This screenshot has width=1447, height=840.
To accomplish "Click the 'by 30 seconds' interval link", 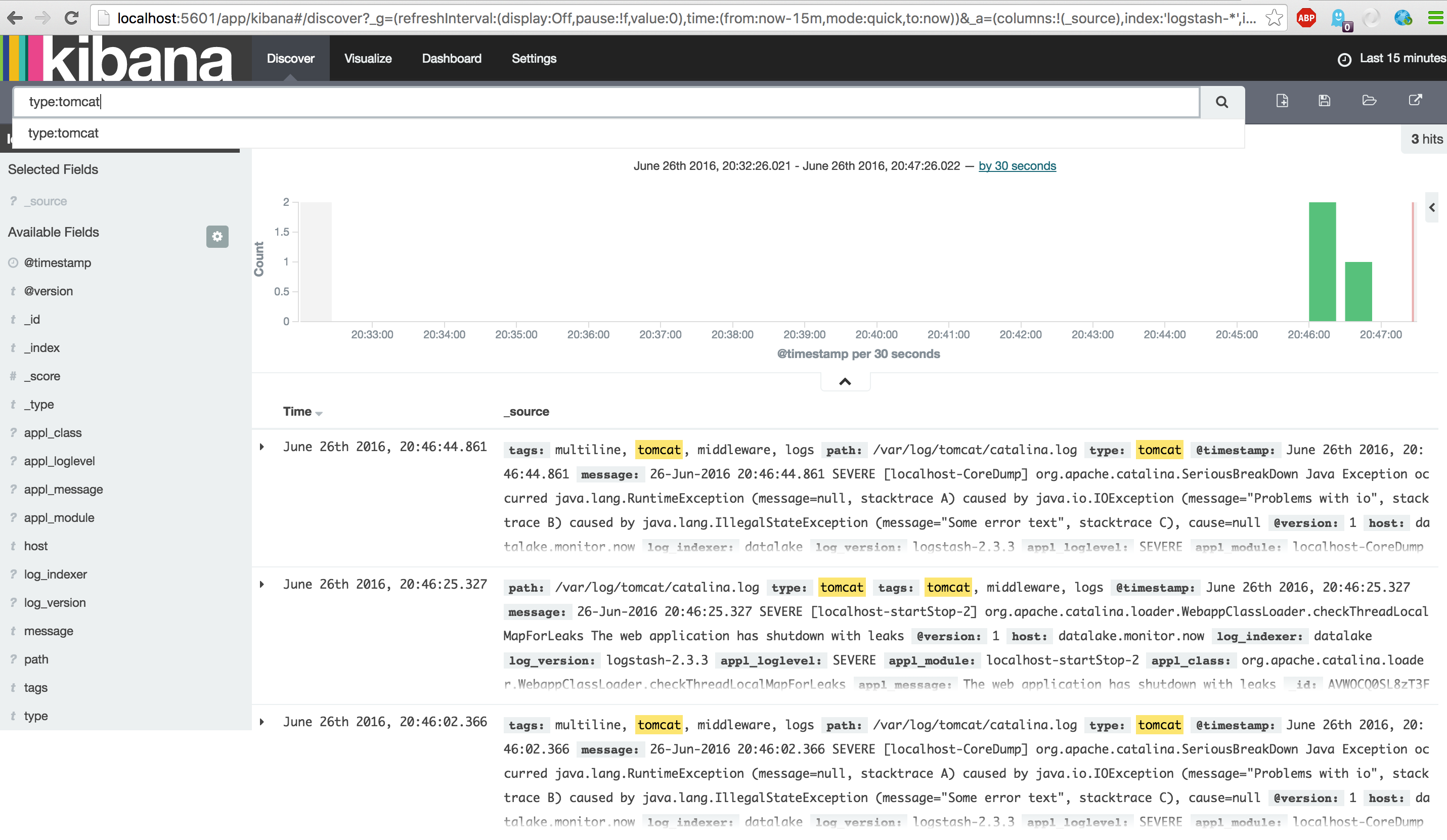I will [1017, 166].
